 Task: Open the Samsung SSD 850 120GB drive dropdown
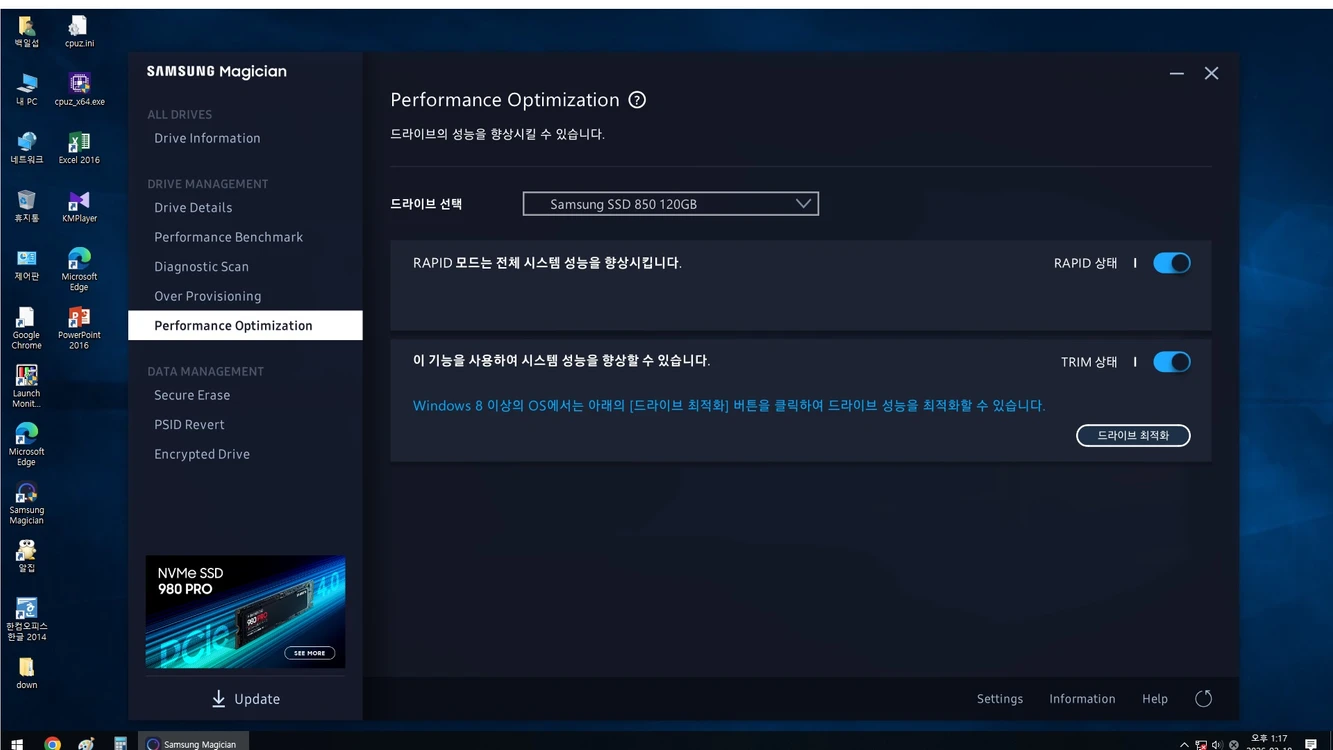[671, 204]
